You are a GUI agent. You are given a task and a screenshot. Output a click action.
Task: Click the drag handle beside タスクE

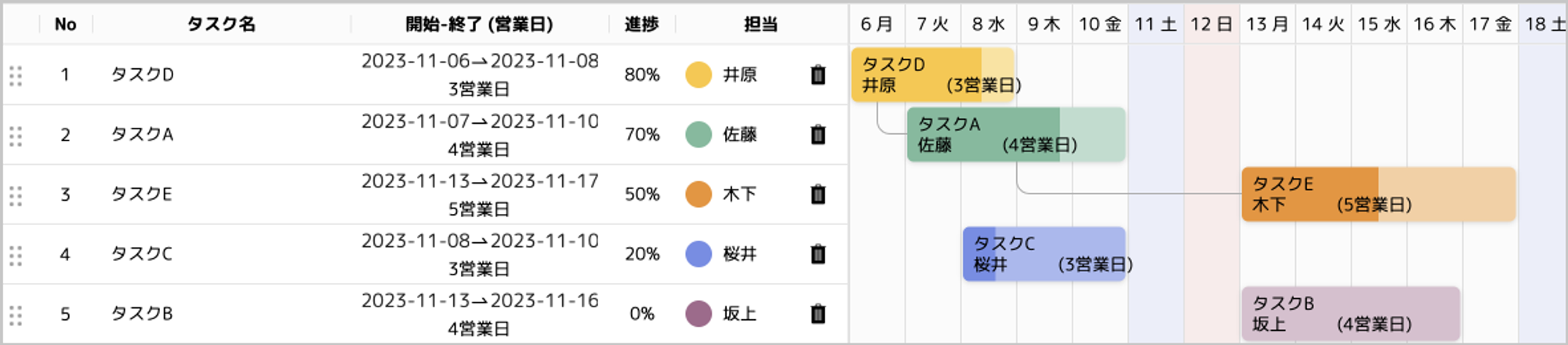coord(16,195)
